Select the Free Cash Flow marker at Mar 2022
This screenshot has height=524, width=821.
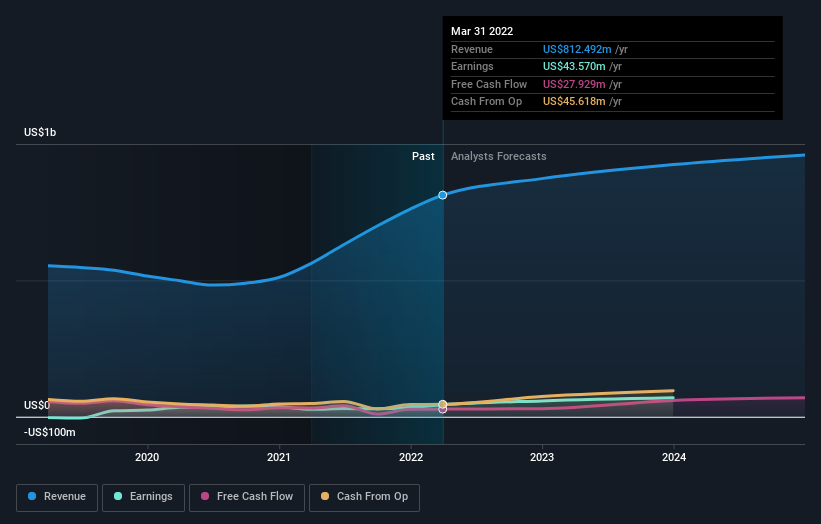point(442,410)
